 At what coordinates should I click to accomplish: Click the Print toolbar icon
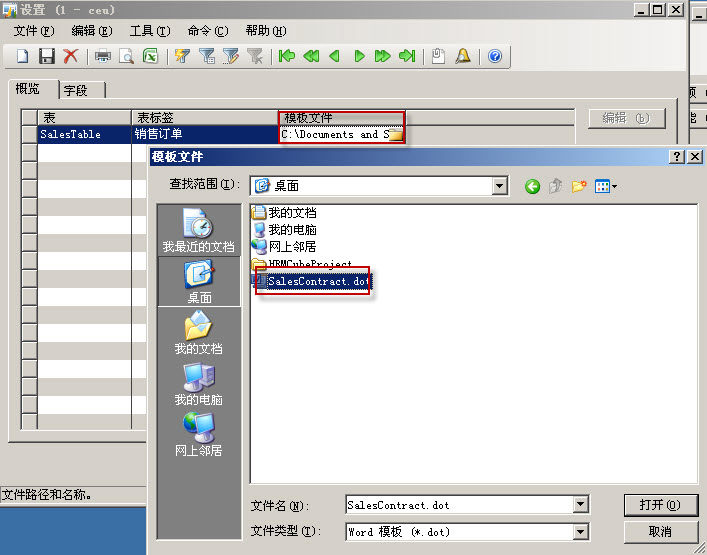pyautogui.click(x=103, y=56)
